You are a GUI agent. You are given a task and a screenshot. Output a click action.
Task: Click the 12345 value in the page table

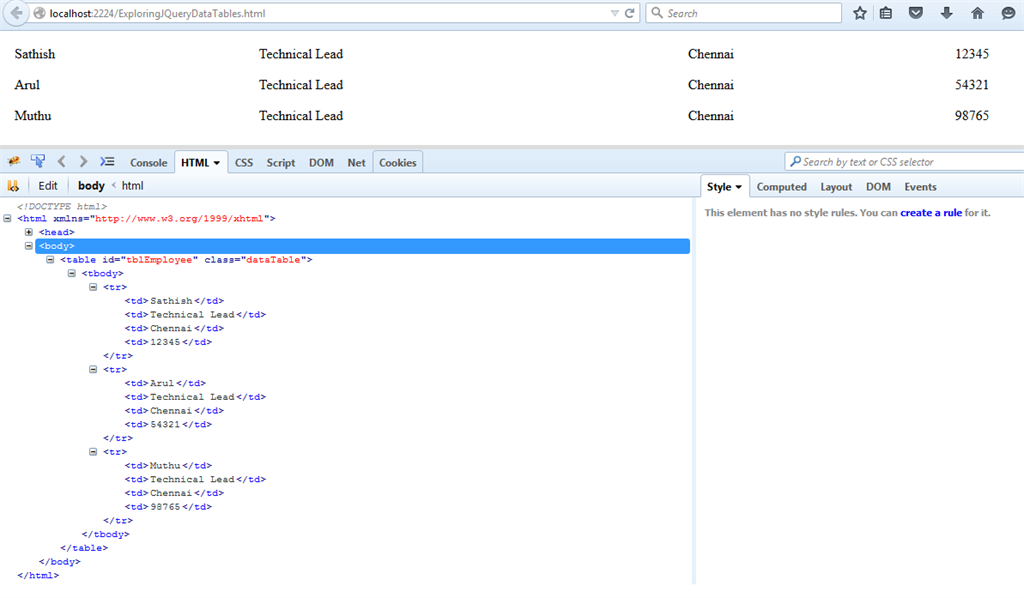pyautogui.click(x=972, y=54)
